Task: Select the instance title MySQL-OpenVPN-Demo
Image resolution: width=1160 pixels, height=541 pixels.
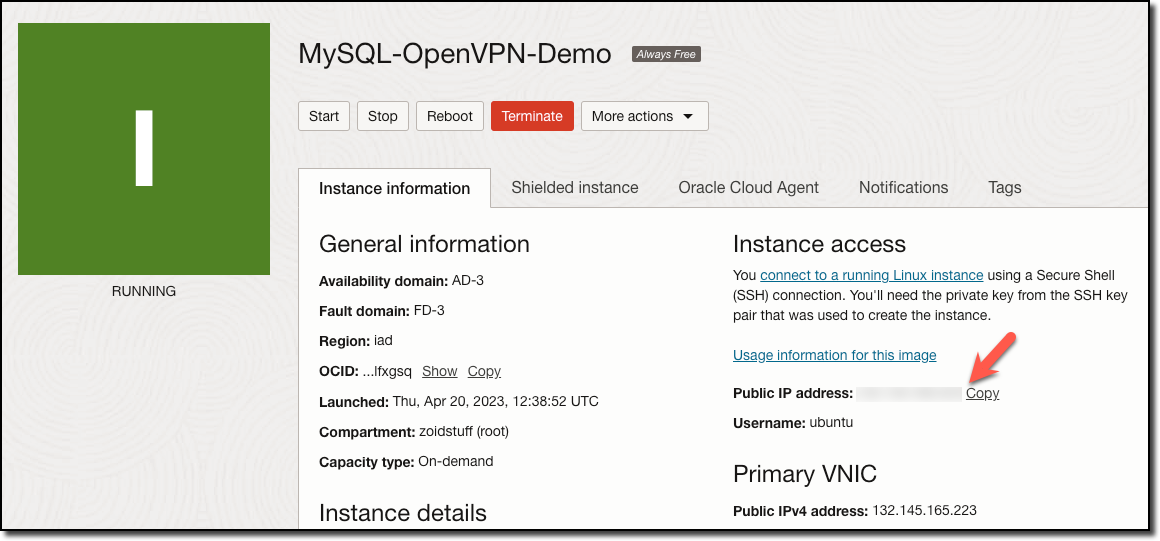Action: (455, 54)
